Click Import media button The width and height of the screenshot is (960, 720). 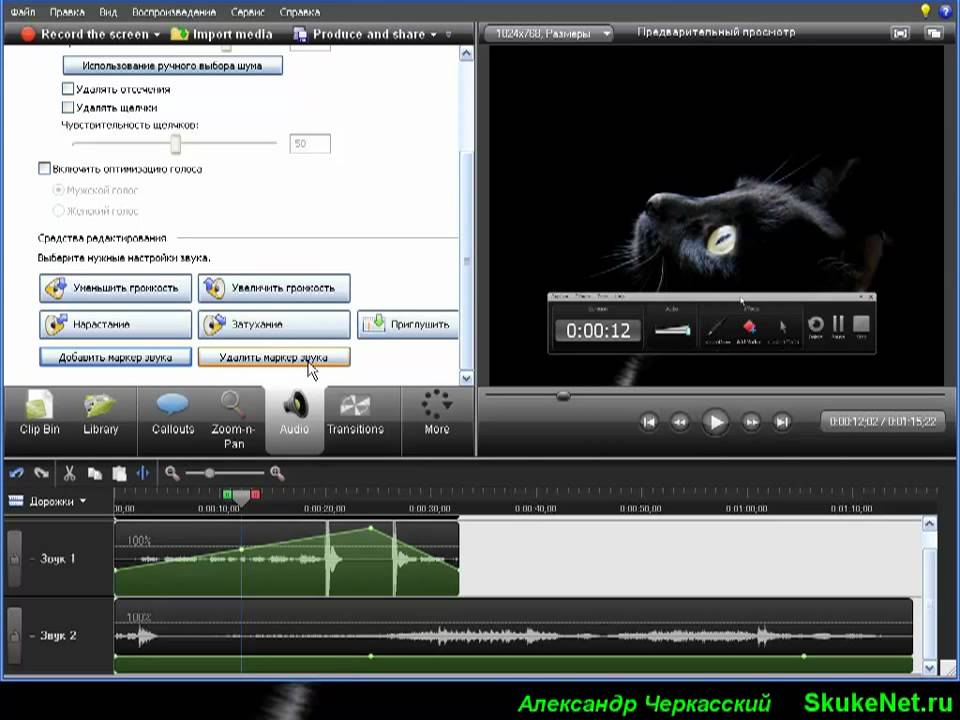pos(222,34)
